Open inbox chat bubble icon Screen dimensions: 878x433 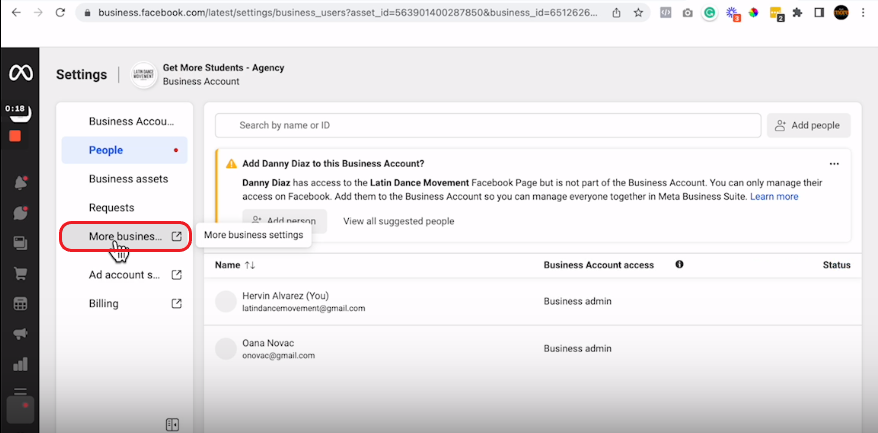(21, 213)
